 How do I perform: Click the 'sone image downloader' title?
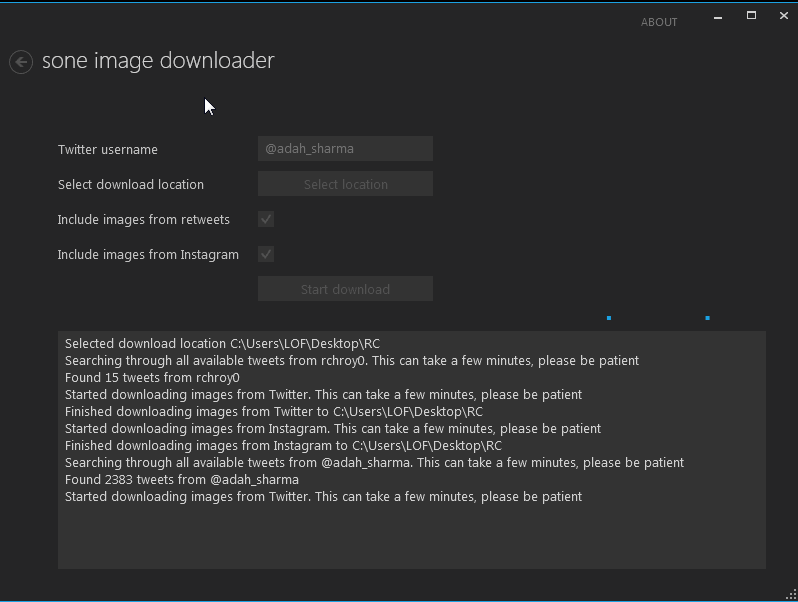(x=158, y=61)
